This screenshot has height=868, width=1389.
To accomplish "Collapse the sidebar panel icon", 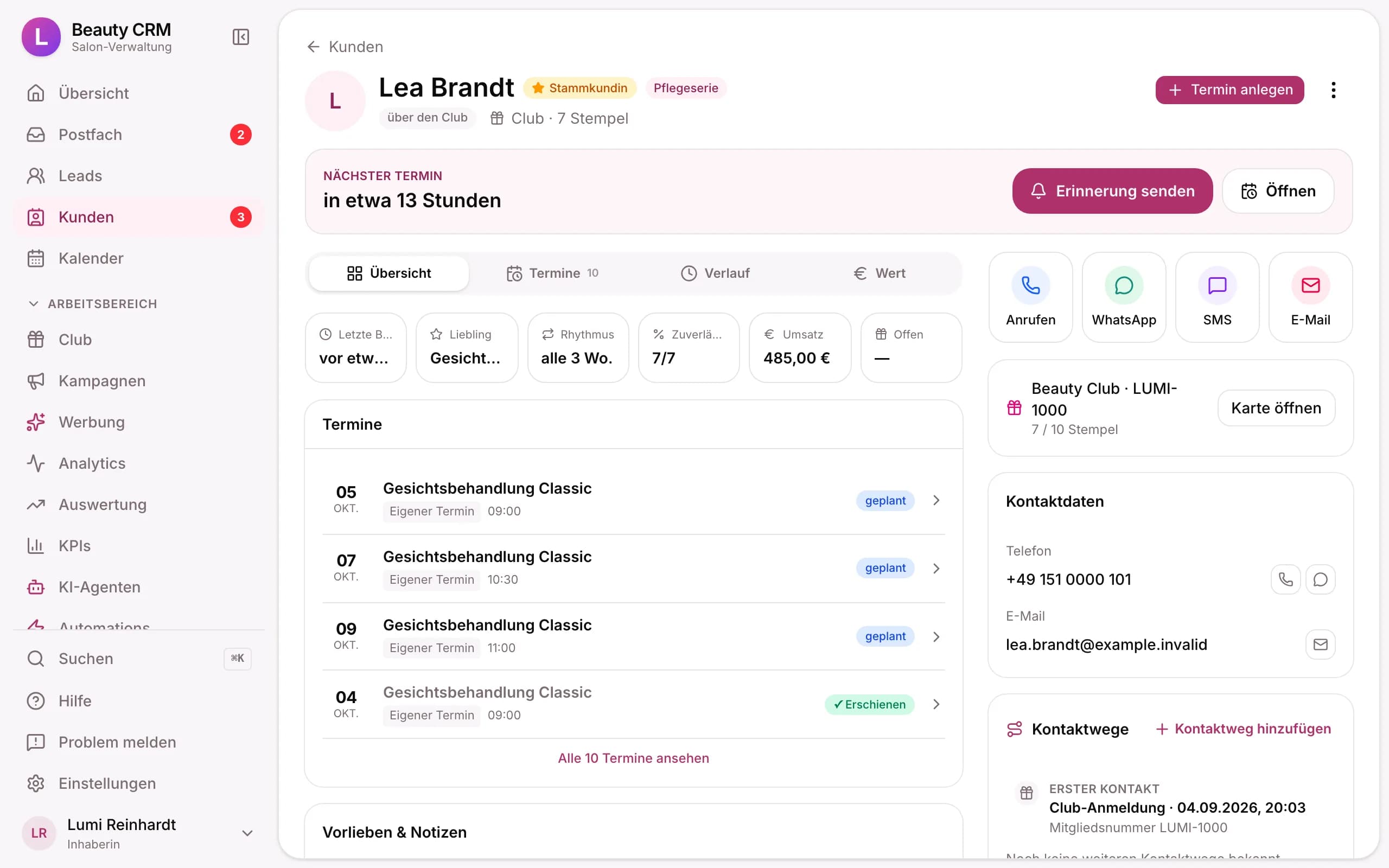I will click(x=240, y=37).
